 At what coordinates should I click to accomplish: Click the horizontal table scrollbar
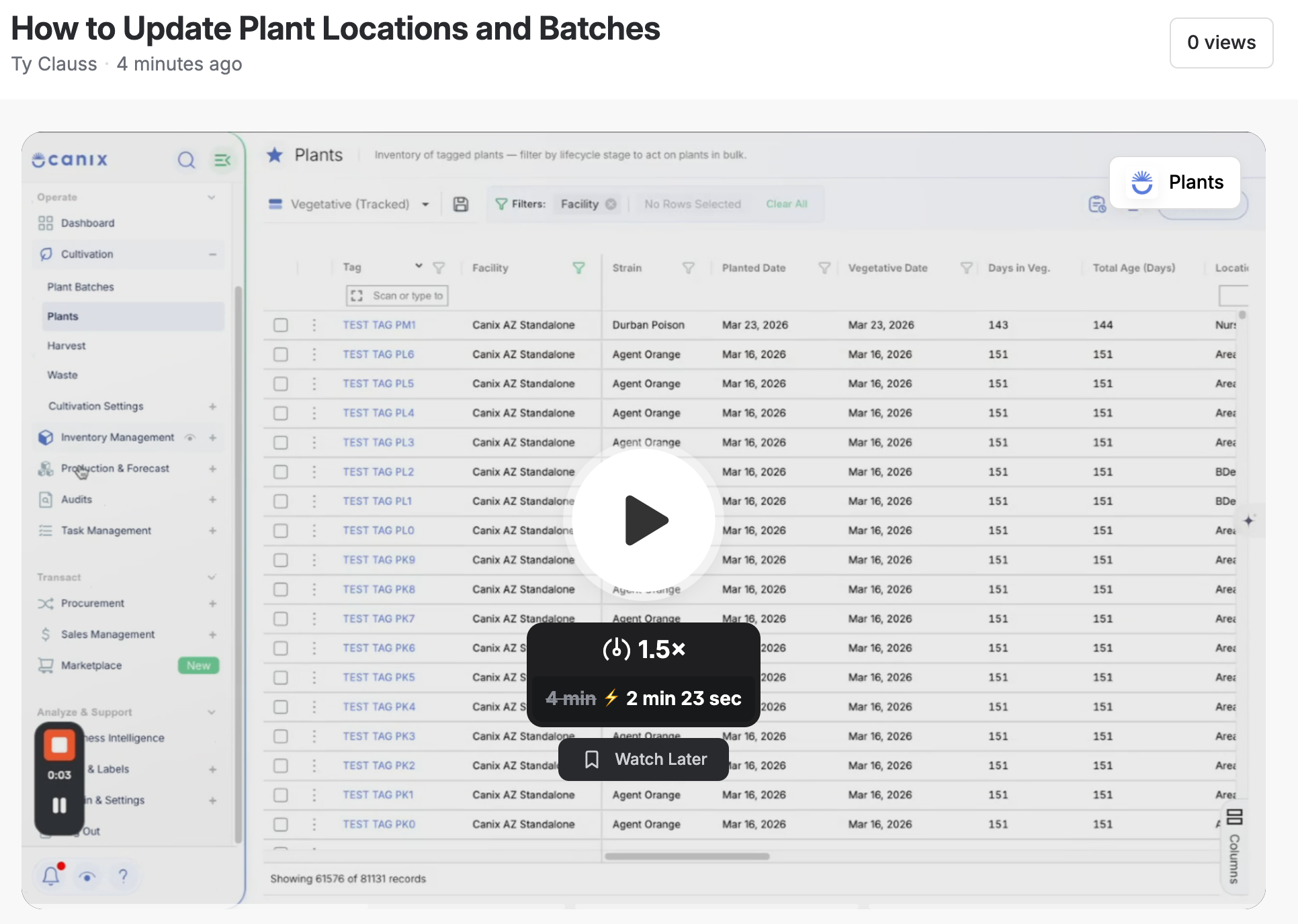tap(687, 856)
